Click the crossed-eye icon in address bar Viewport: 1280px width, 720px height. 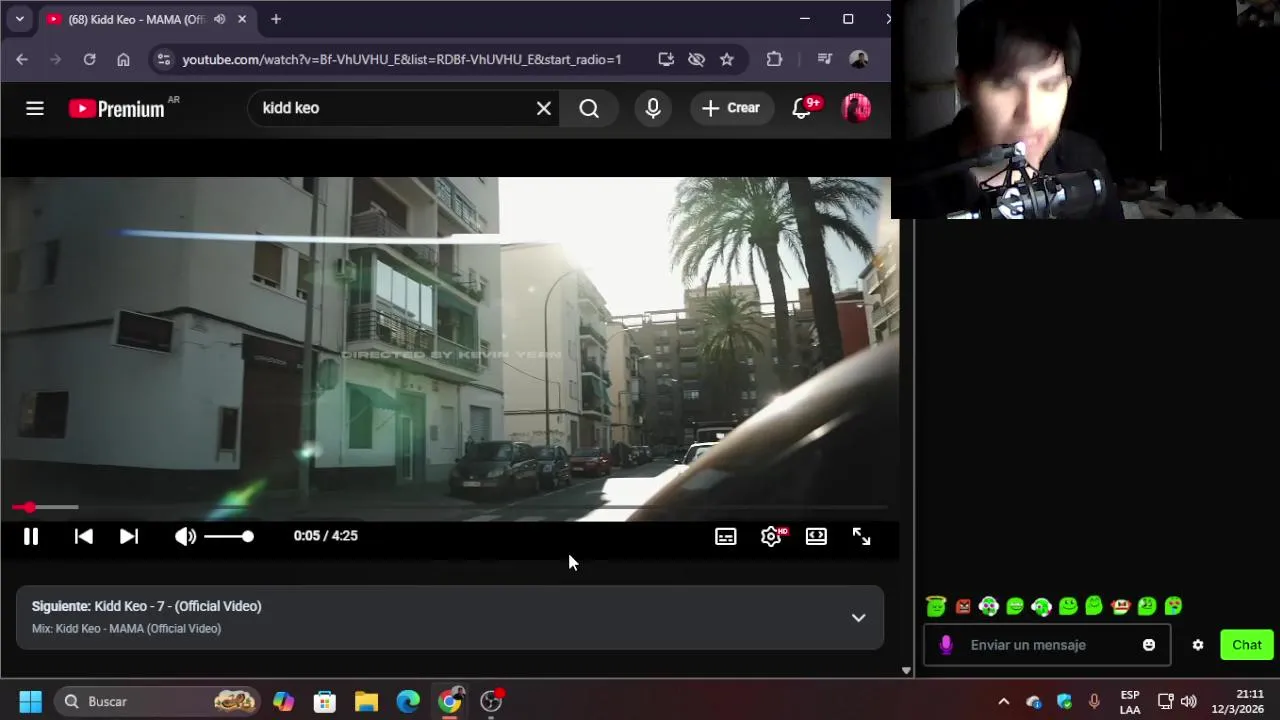pyautogui.click(x=697, y=60)
